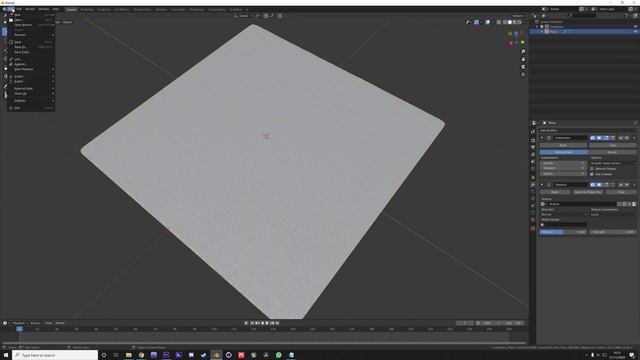The width and height of the screenshot is (640, 360).
Task: Open viewport shading options dropdown arrow
Action: coord(524,22)
